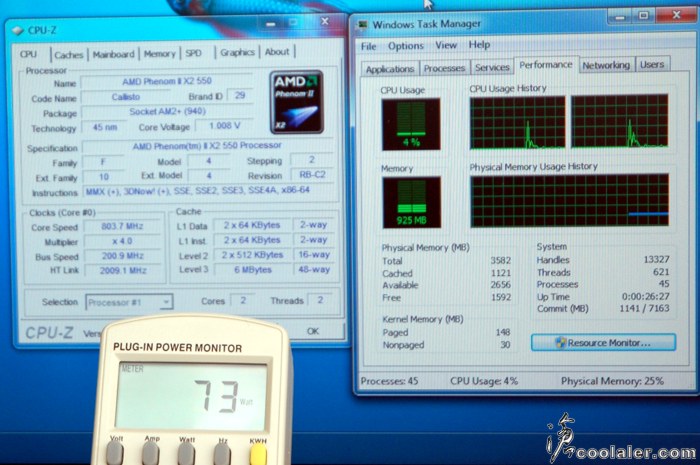Select the CPU tab in CPU-Z
Viewport: 700px width, 465px height.
29,54
